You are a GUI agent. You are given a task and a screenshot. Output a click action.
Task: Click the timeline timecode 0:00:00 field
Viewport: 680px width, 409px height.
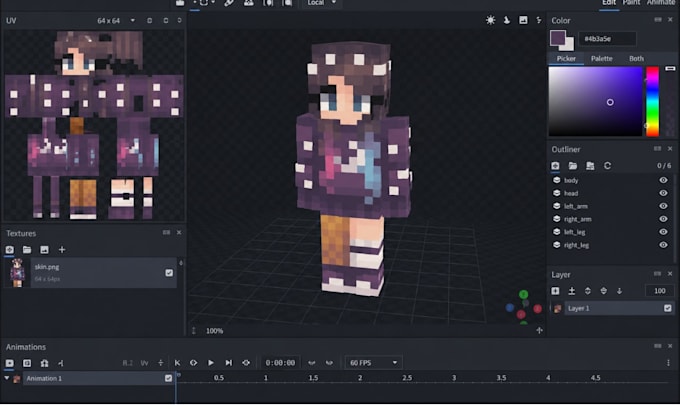pyautogui.click(x=280, y=363)
